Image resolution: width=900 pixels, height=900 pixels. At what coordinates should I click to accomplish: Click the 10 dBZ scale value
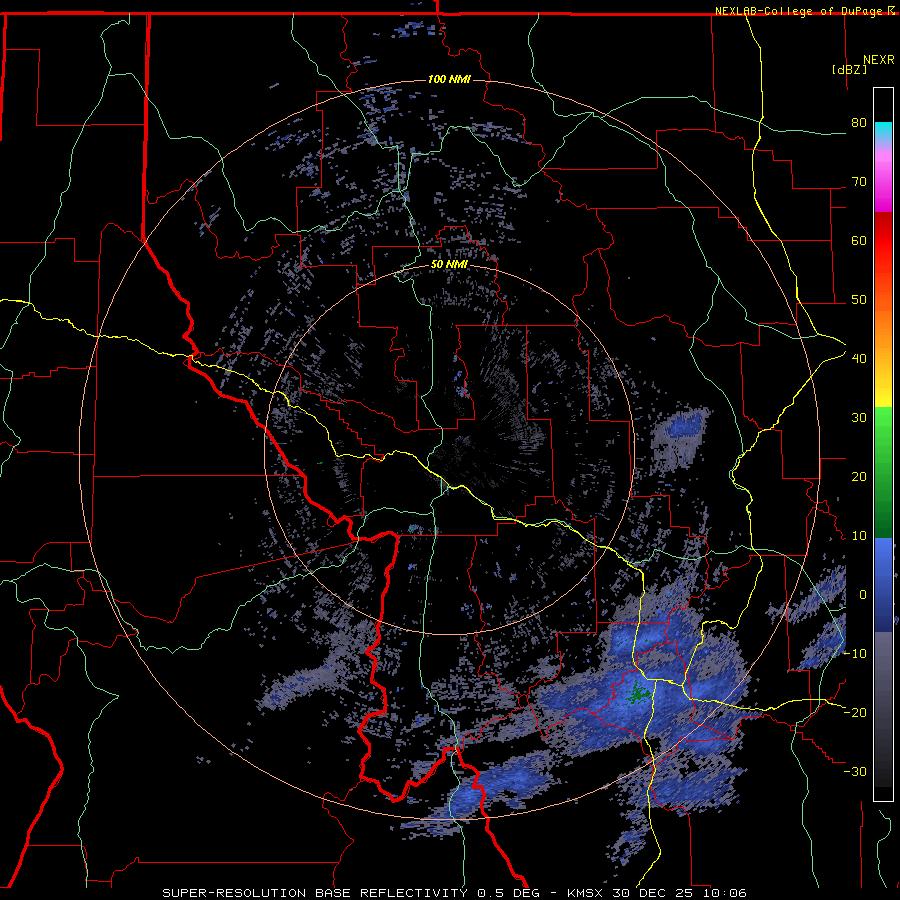pyautogui.click(x=859, y=536)
